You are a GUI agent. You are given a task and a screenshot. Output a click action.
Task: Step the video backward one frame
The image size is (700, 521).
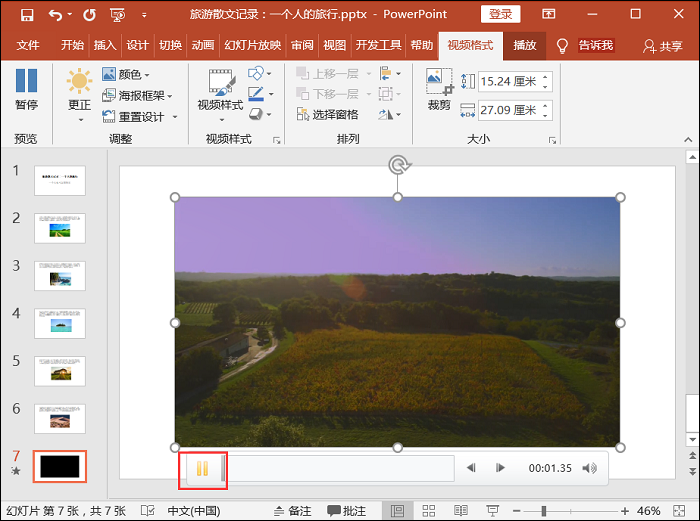coord(471,468)
